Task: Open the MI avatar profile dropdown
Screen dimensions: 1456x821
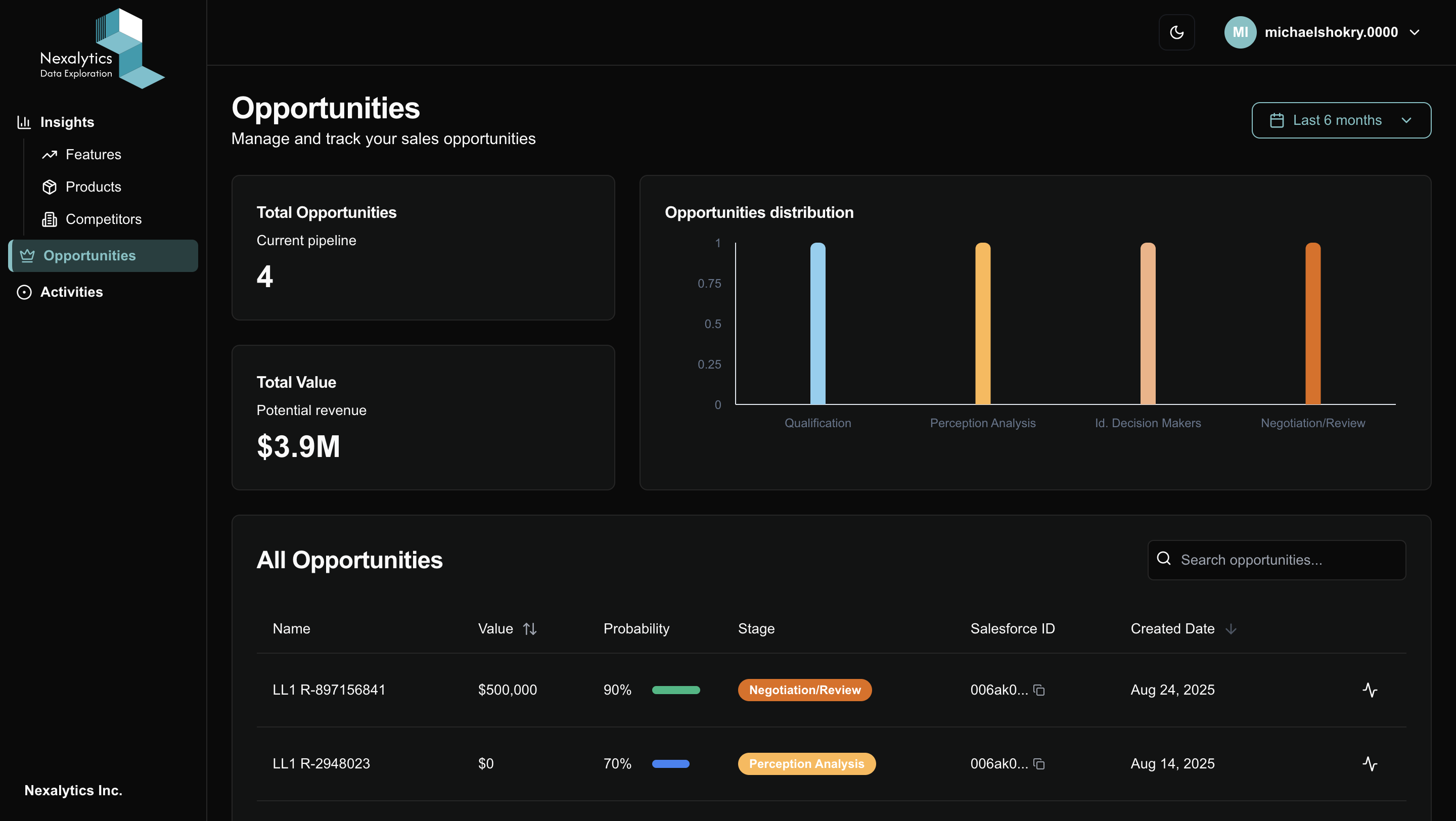Action: click(1241, 32)
